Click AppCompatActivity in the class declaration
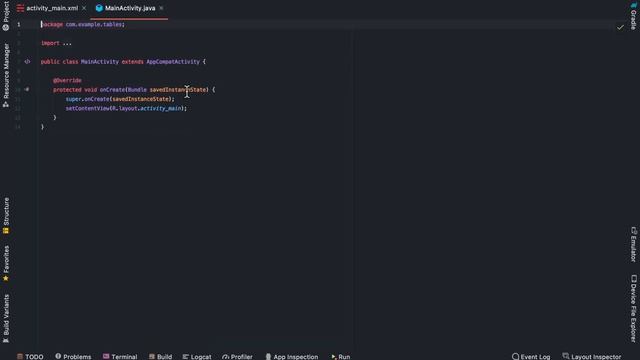640x360 pixels. pos(173,62)
